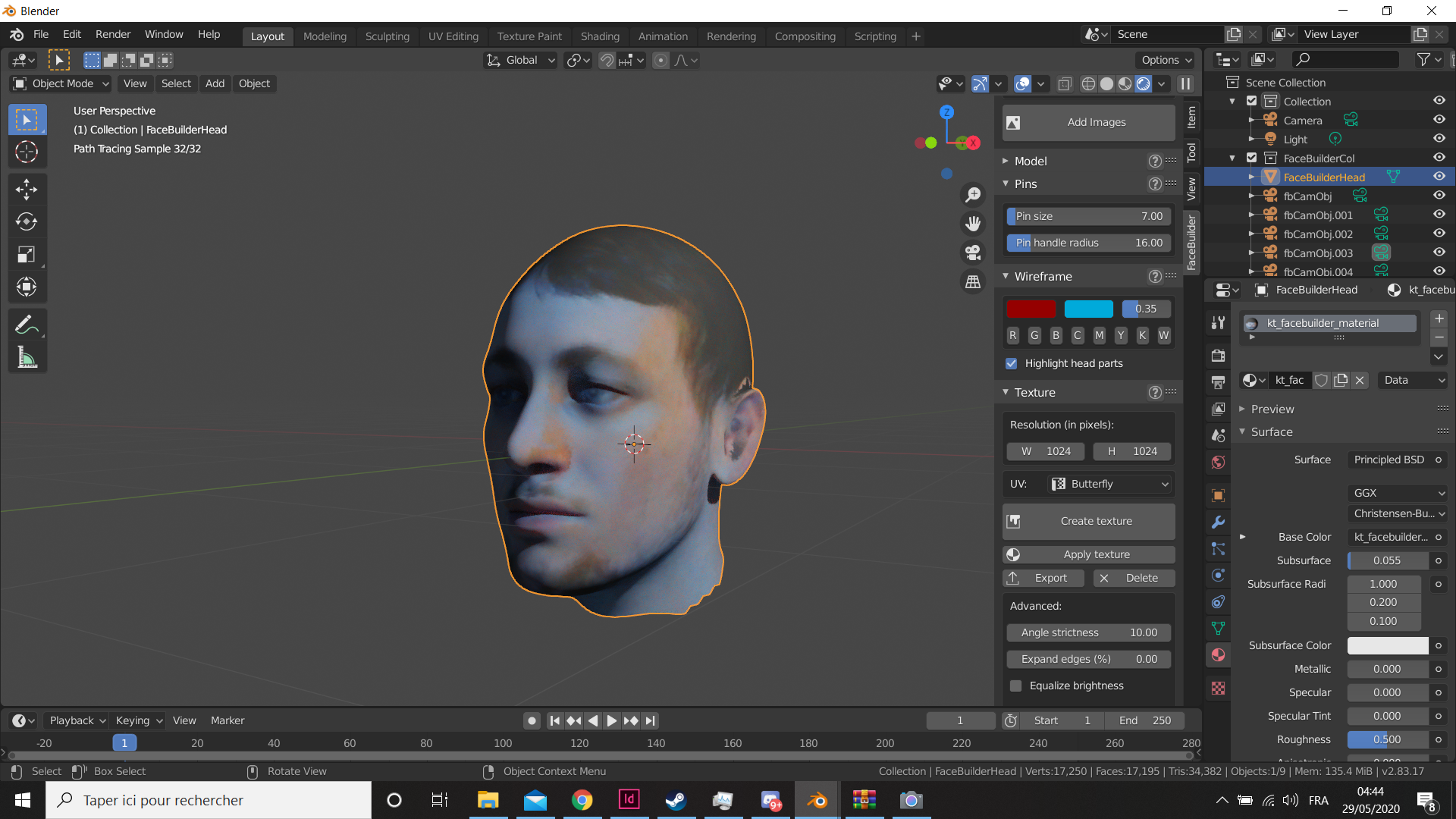
Task: Select the Rotate tool
Action: coord(27,221)
